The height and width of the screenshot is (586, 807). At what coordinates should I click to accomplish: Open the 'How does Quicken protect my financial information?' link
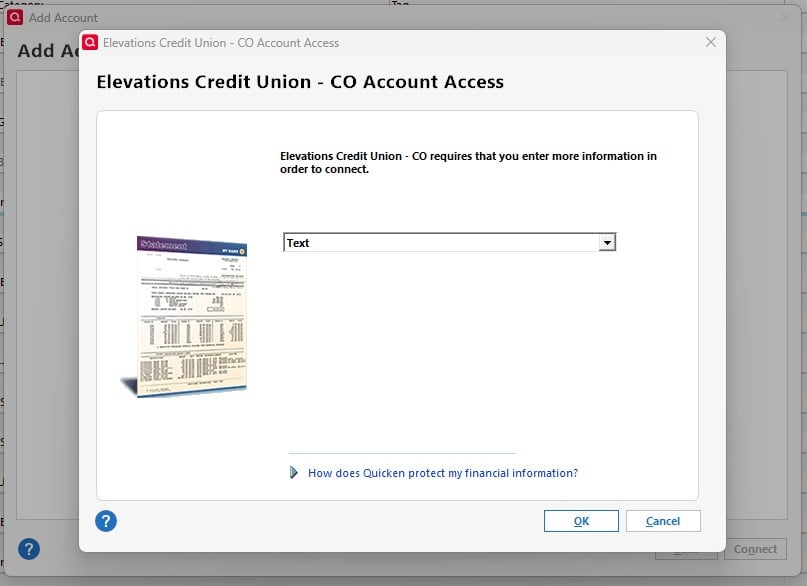click(443, 473)
